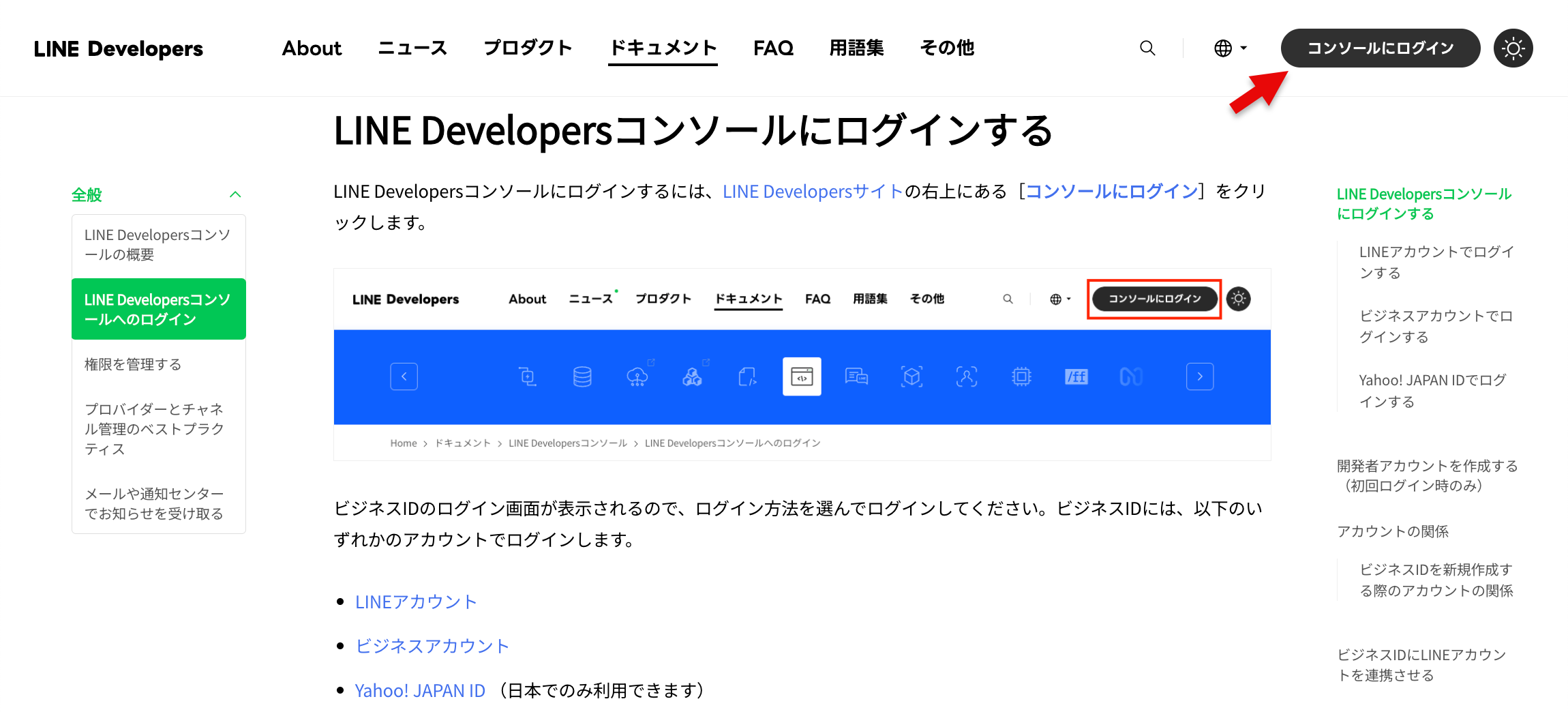Screen dimensions: 1568x712
Task: Click the paragraph starting ビジネスIDのログイン画面が表示される
Action: coord(798,524)
